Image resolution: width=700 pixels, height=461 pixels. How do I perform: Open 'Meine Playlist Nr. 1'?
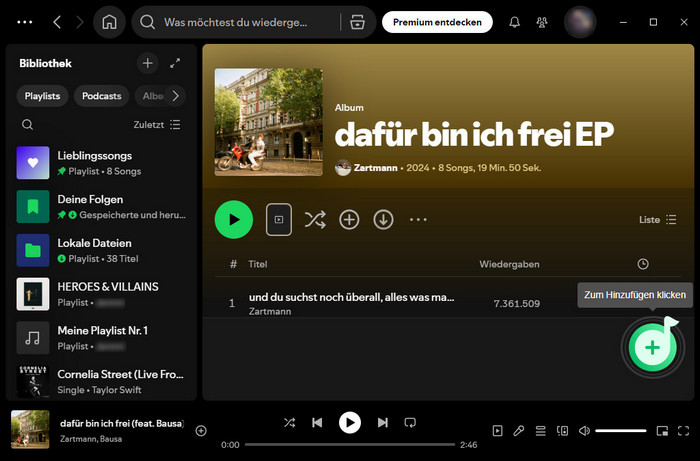tap(101, 338)
